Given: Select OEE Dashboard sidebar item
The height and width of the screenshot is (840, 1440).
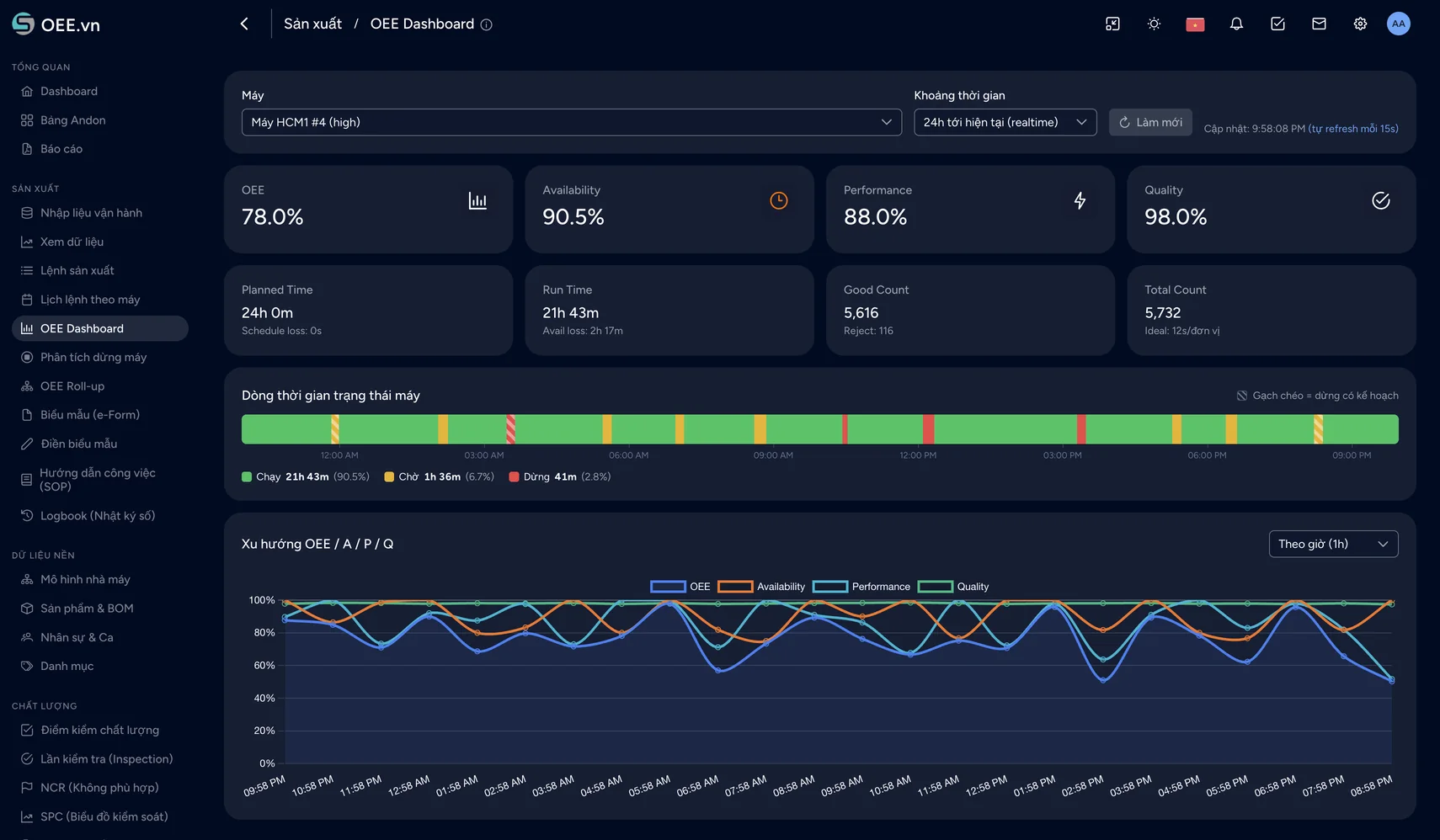Looking at the screenshot, I should tap(100, 328).
